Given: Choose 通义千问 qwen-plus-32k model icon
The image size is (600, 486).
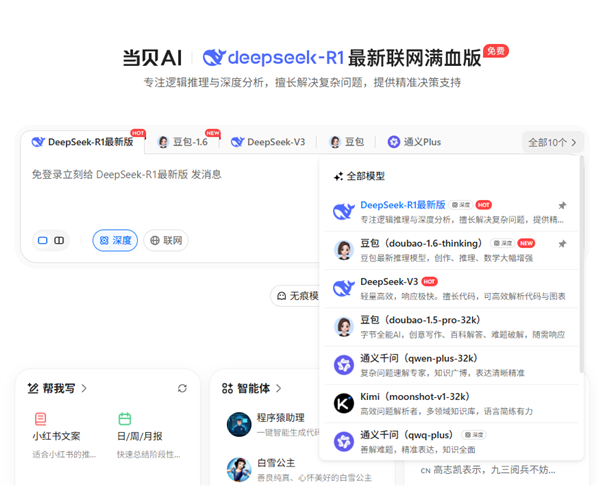Looking at the screenshot, I should (343, 364).
